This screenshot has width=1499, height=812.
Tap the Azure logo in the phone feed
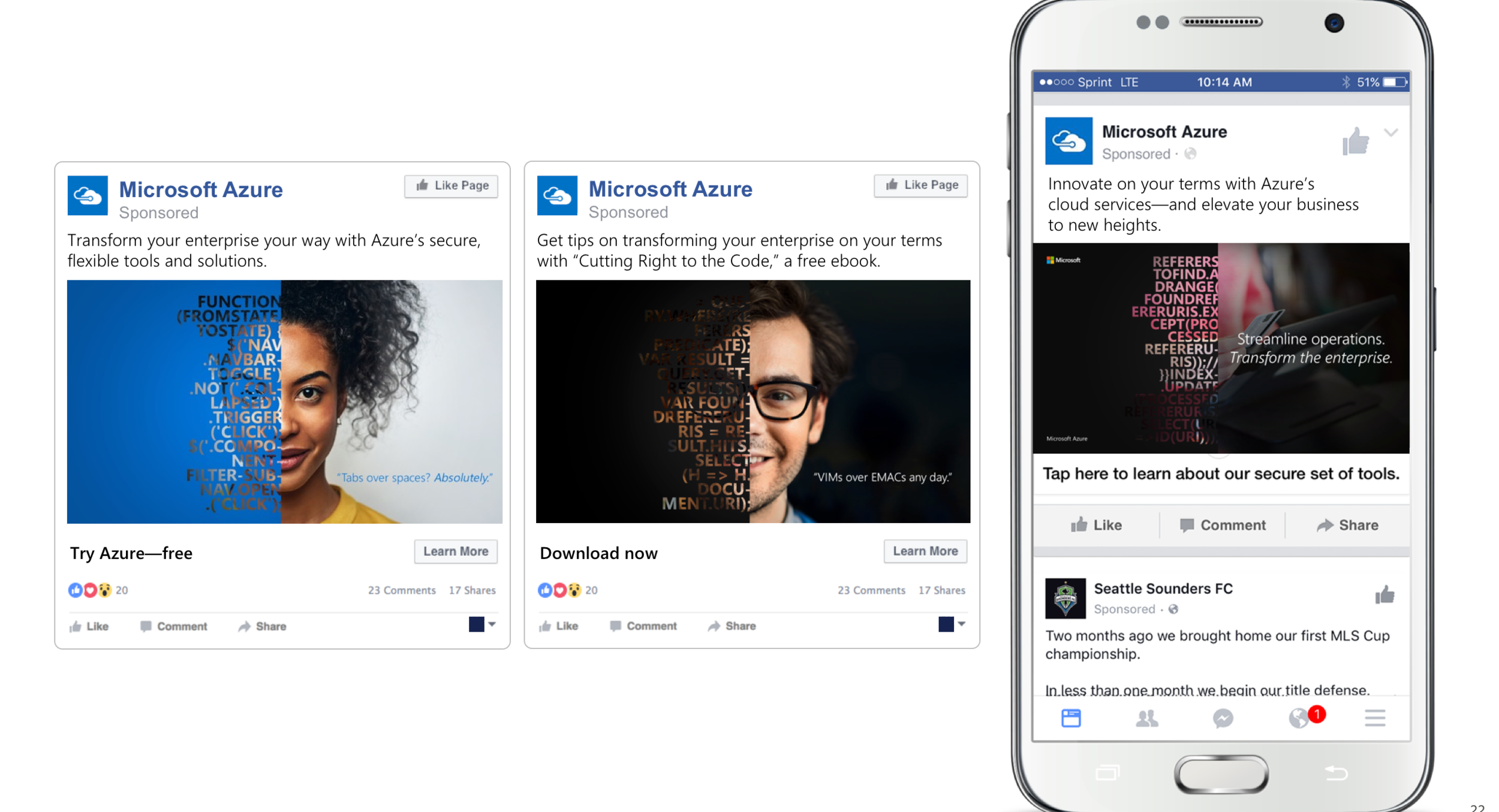1068,141
